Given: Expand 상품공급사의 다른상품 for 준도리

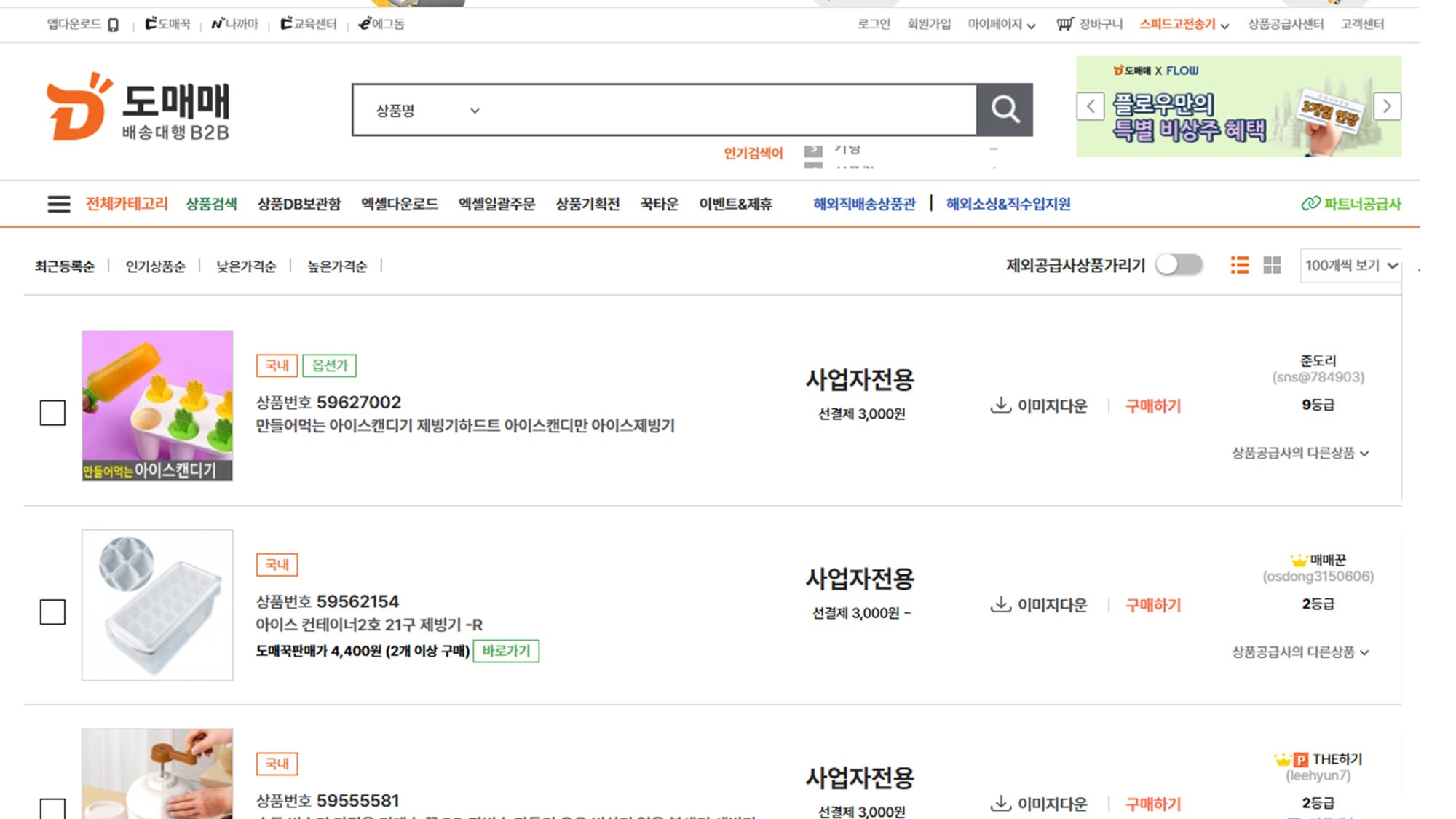Looking at the screenshot, I should [1300, 453].
